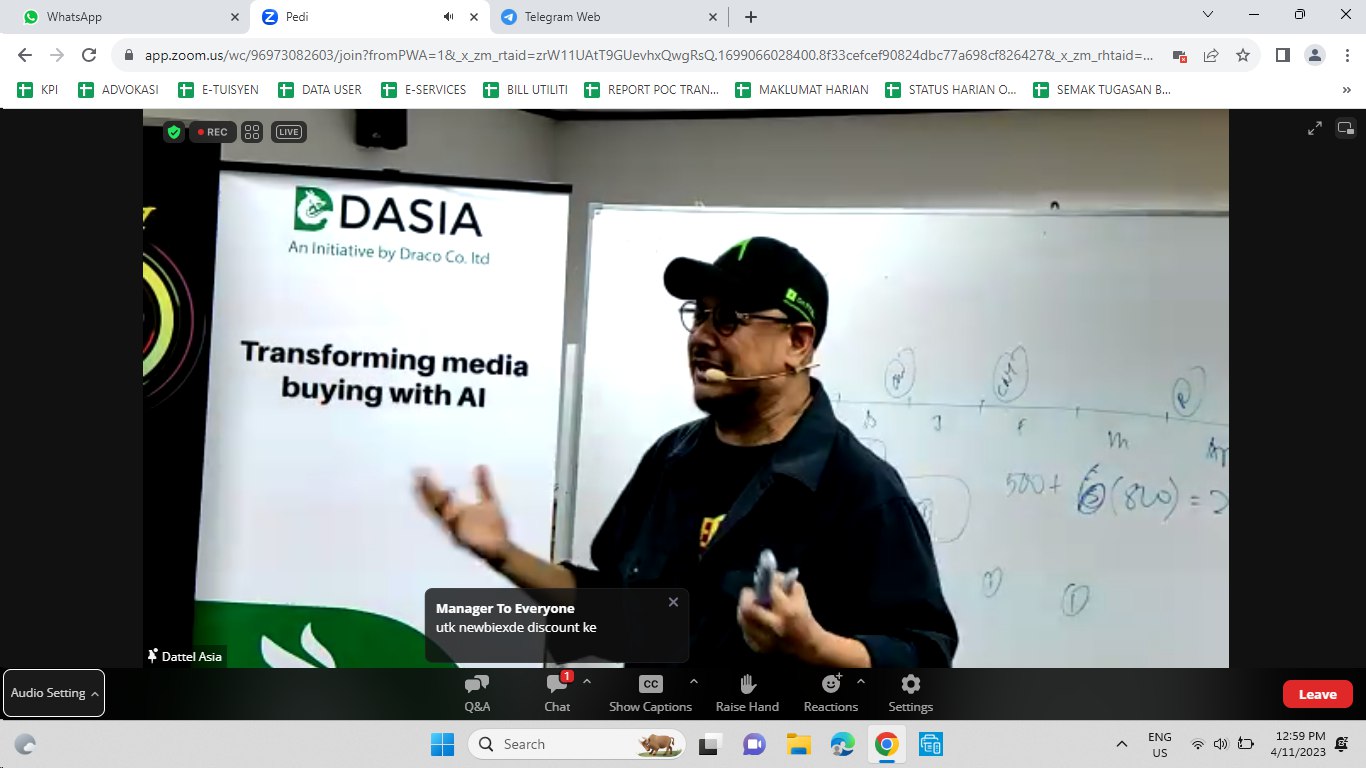Select the Pedi Zoom tab

370,17
